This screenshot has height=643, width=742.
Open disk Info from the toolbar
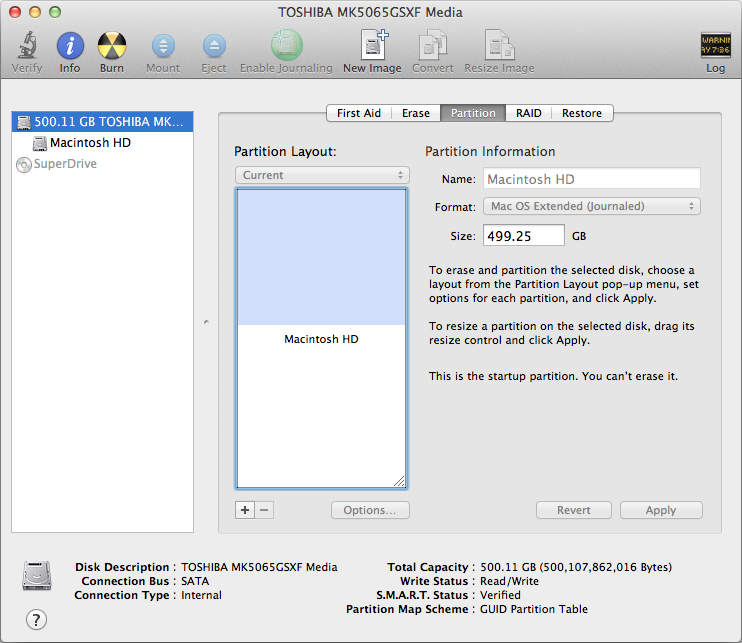point(70,46)
